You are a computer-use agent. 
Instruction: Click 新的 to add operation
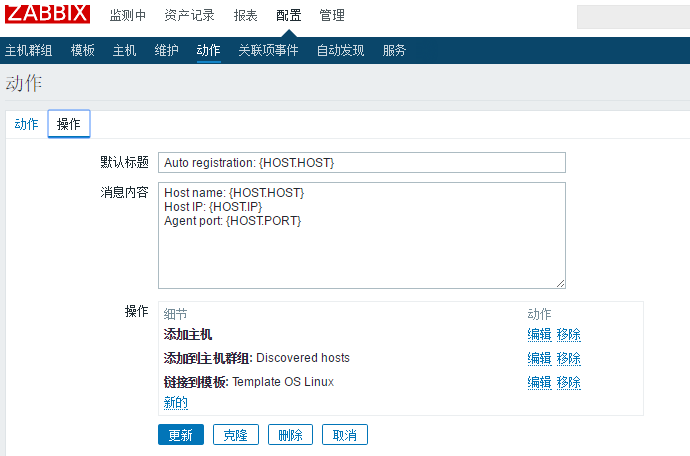pyautogui.click(x=175, y=403)
